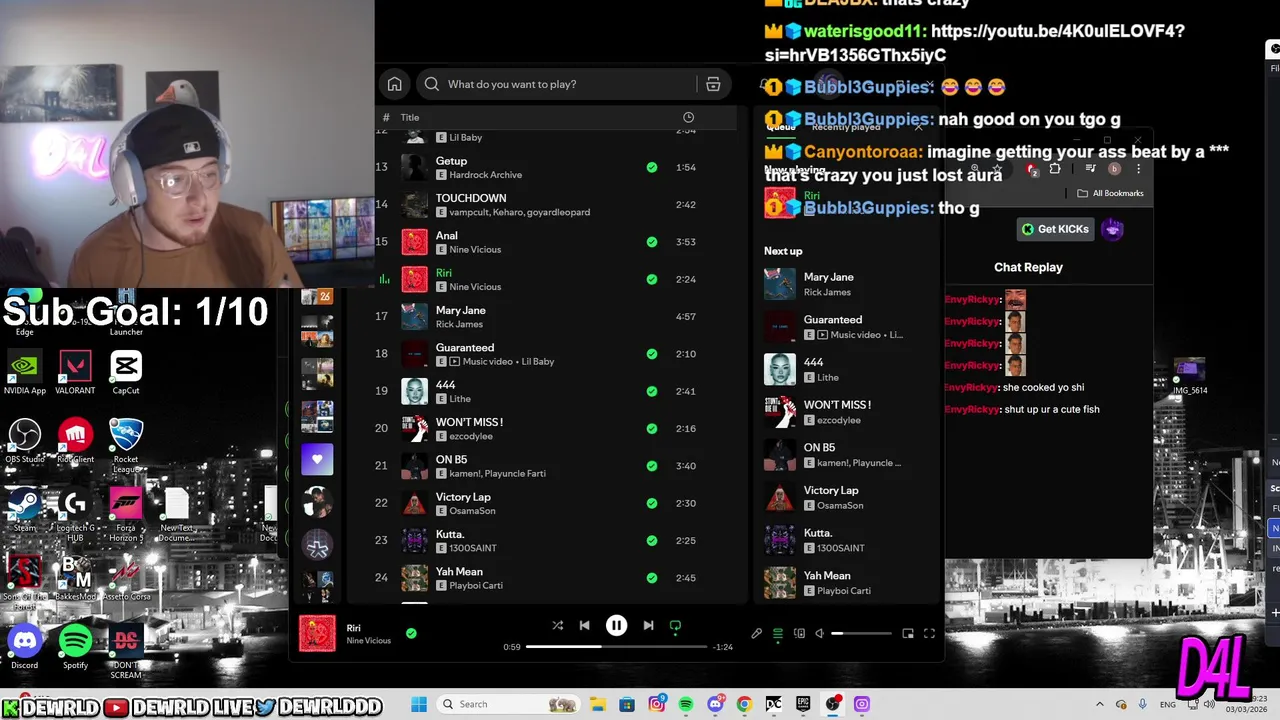
Task: Seek using the song progress bar
Action: click(x=616, y=647)
